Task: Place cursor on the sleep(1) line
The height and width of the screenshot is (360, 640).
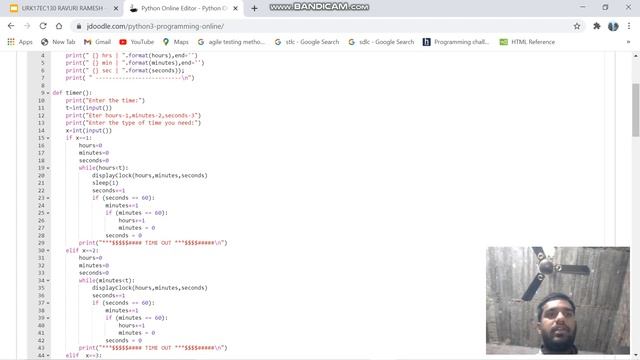Action: coord(105,183)
